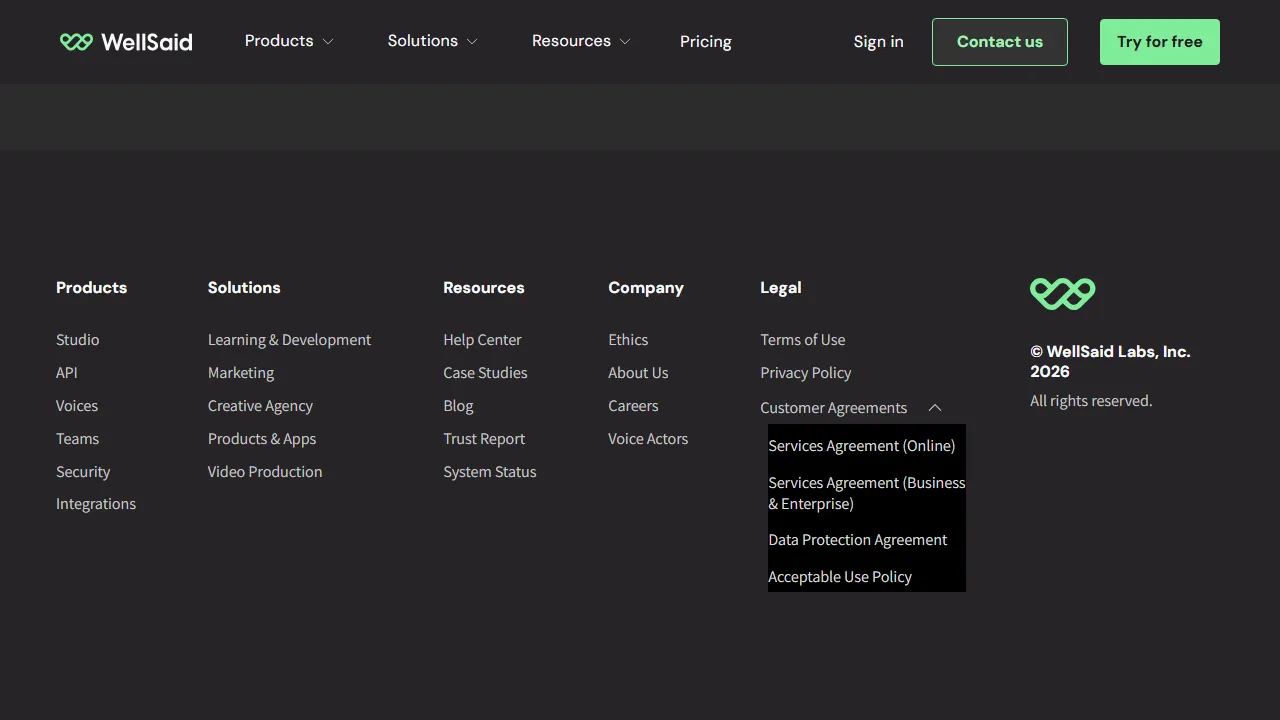The height and width of the screenshot is (720, 1280).
Task: Click the WellSaid logo in header
Action: coord(126,42)
